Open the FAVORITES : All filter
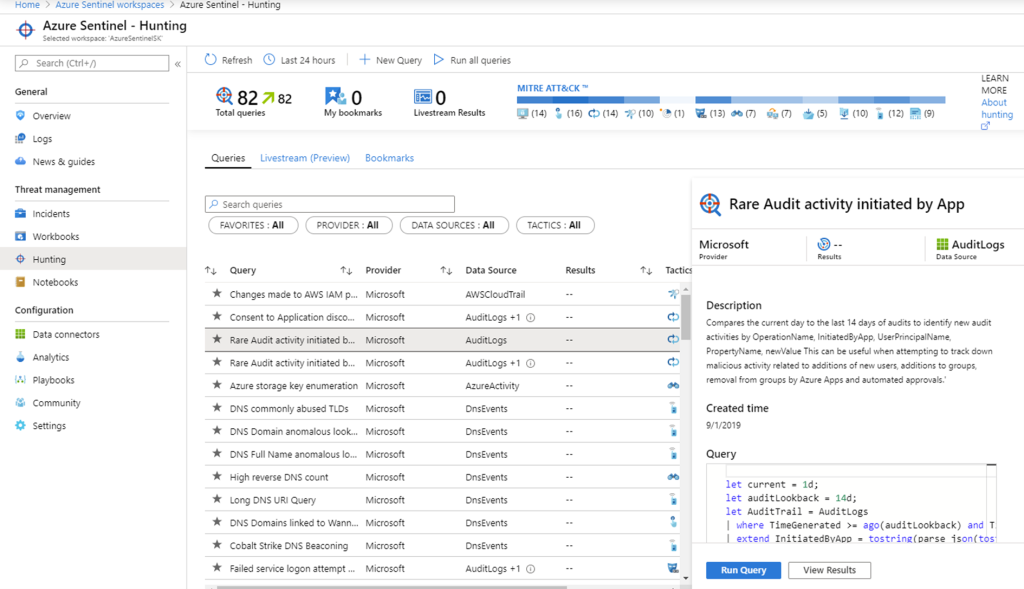Screen dimensions: 1024x589 253,225
